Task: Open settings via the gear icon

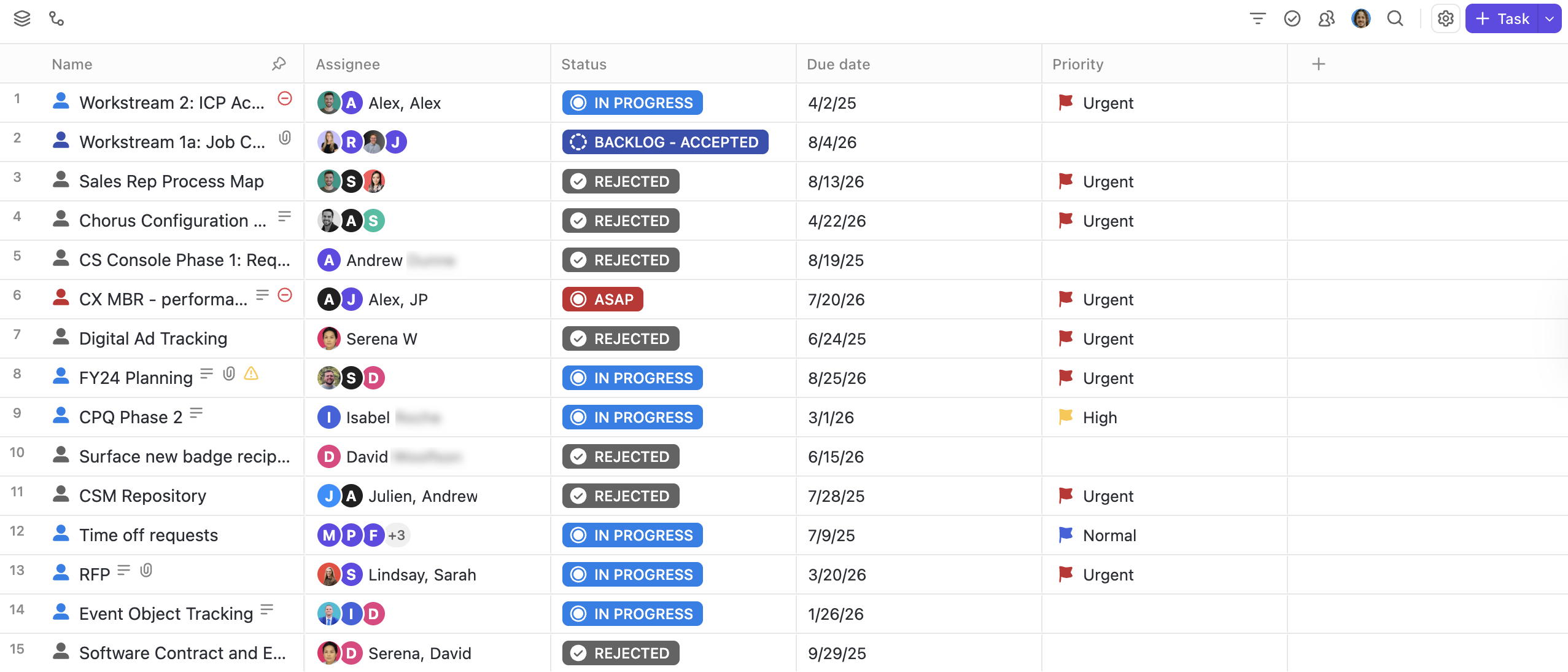Action: [1445, 18]
